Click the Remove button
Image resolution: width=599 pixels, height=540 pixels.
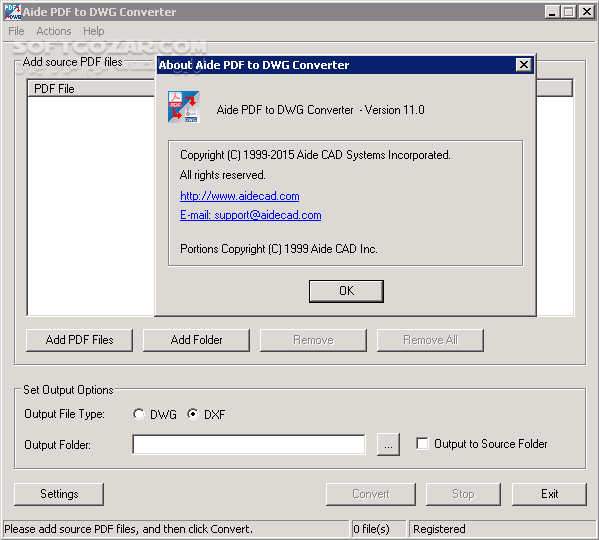[313, 340]
